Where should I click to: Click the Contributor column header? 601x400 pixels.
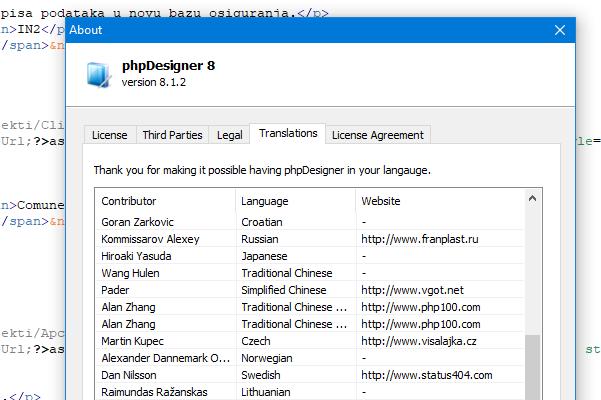tap(165, 201)
